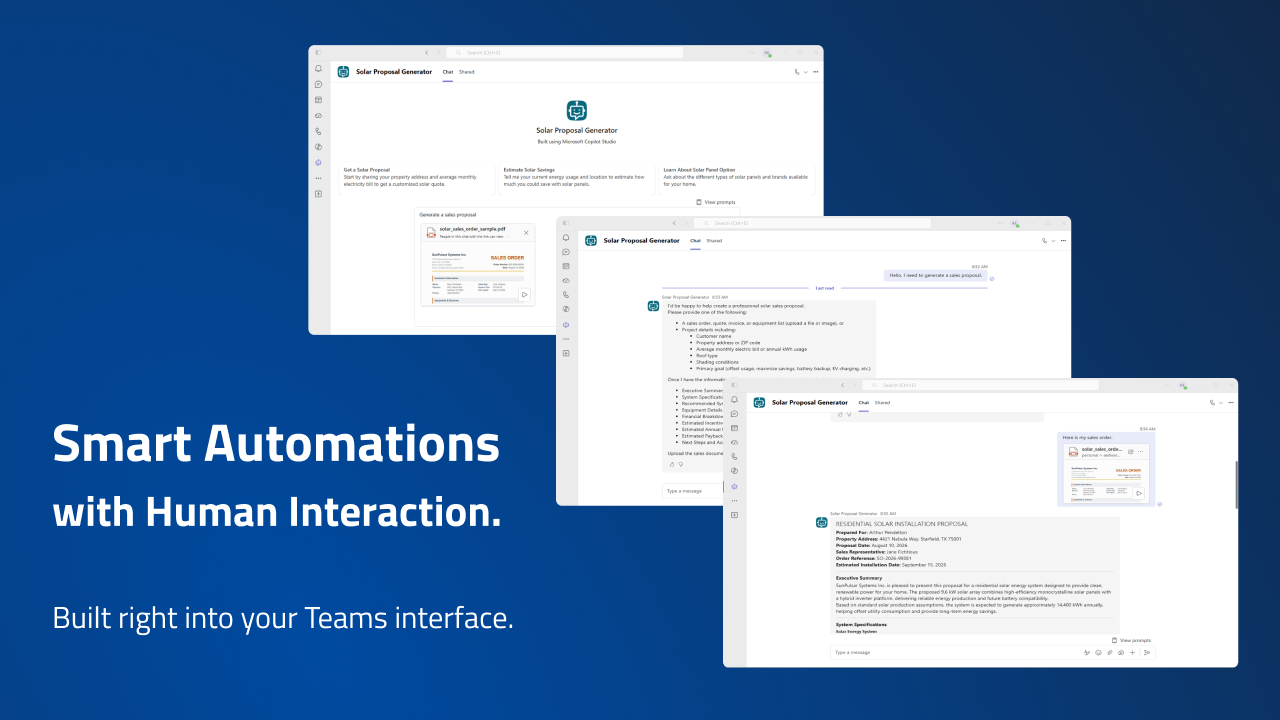Click thumbs down on middle window bot reply
This screenshot has height=720, width=1280.
click(681, 464)
